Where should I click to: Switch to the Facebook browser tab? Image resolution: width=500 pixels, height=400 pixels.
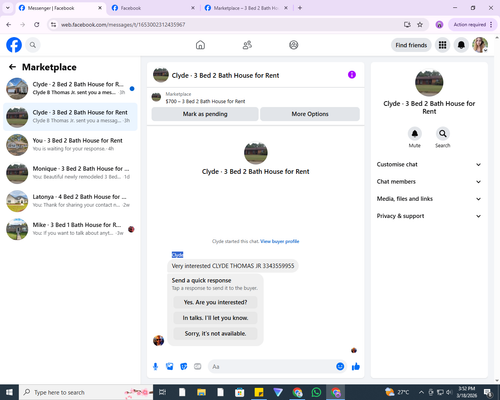(153, 8)
